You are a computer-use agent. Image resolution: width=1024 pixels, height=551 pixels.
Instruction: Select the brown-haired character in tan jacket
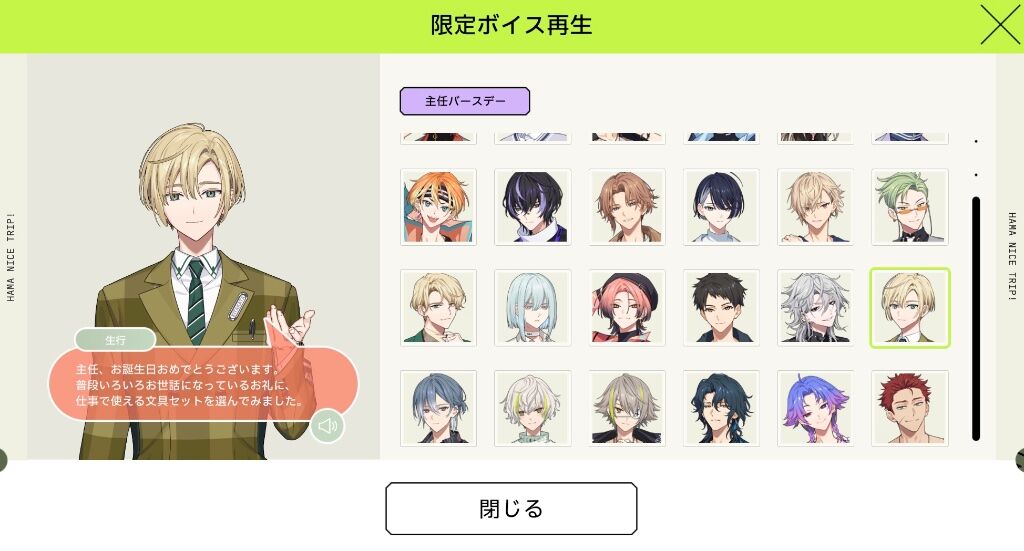pos(627,207)
